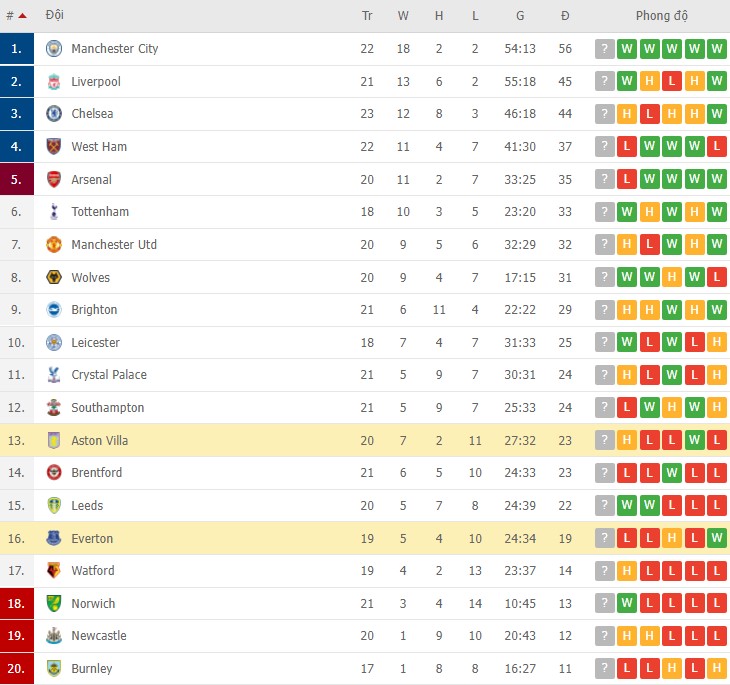Sort standings by the Đ points column
730x685 pixels.
coord(565,16)
